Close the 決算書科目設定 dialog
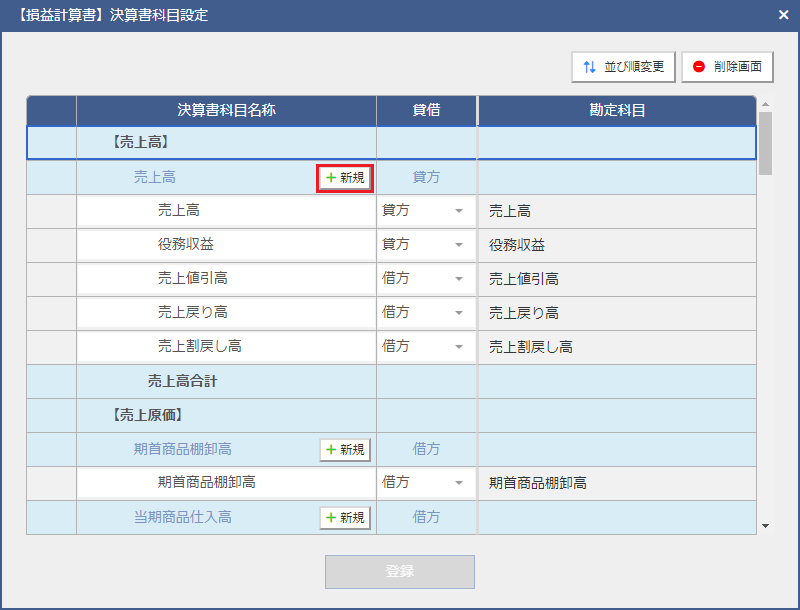The height and width of the screenshot is (610, 800). [x=784, y=15]
